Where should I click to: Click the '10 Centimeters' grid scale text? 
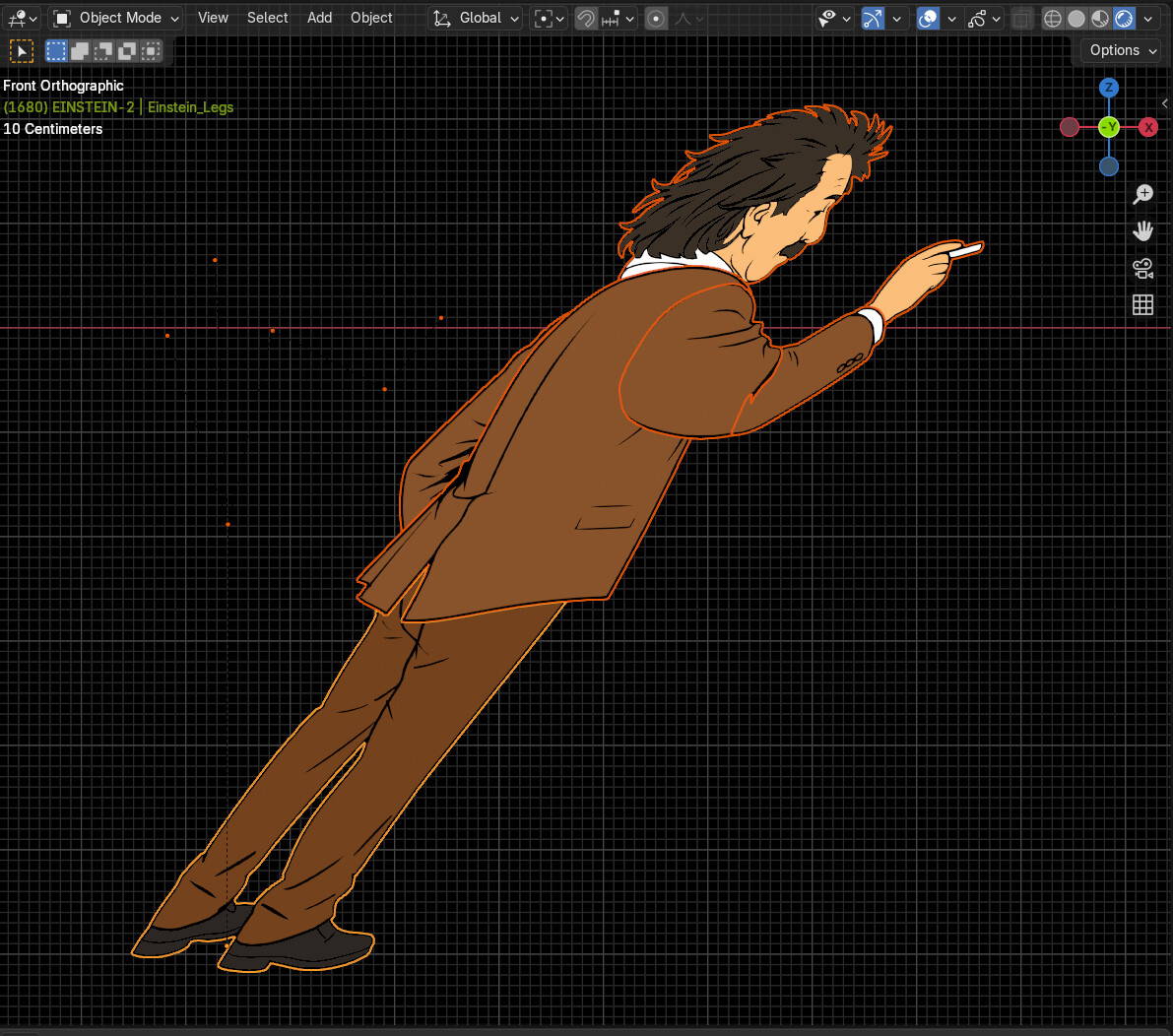coord(52,129)
